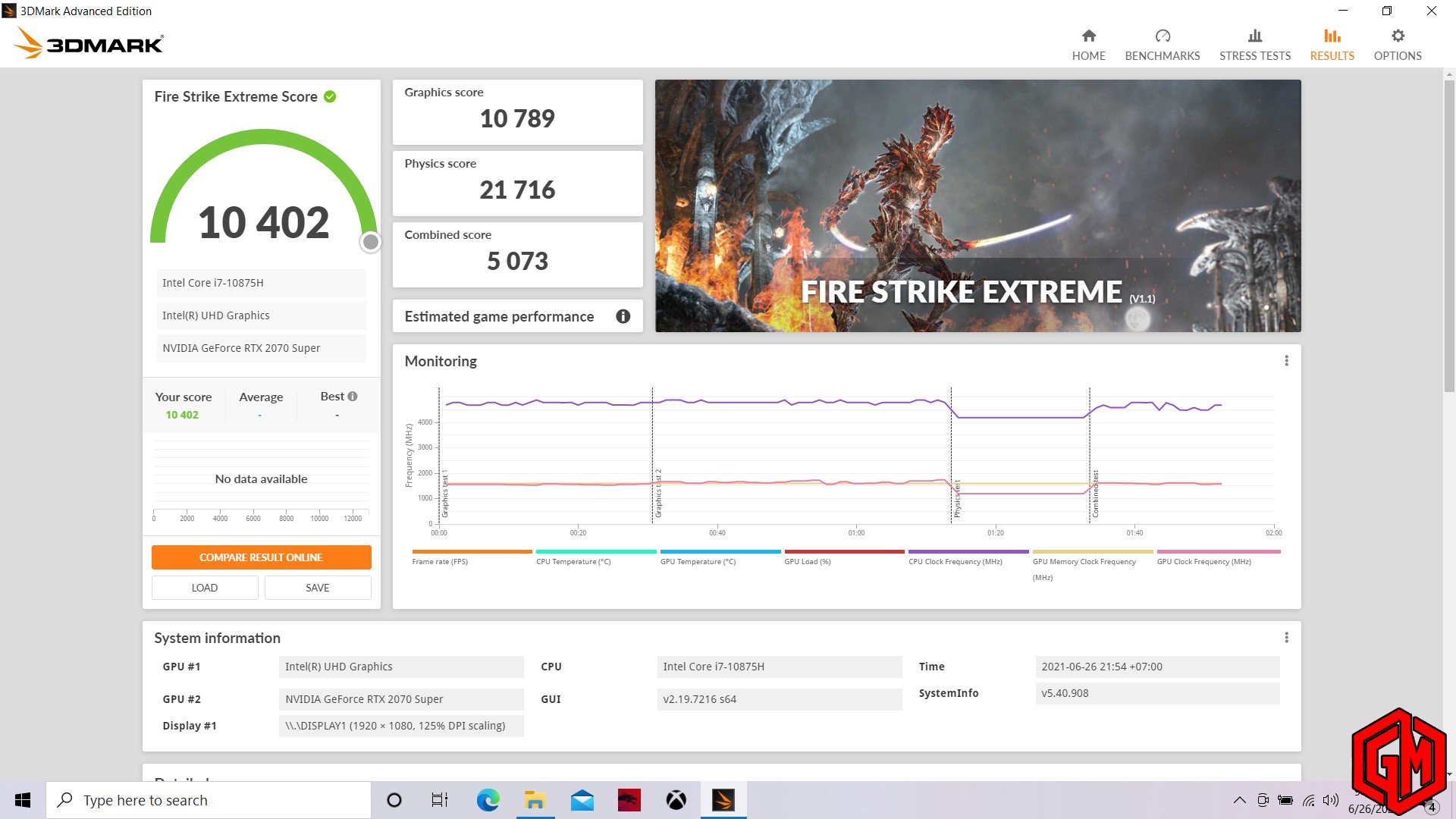Image resolution: width=1456 pixels, height=819 pixels.
Task: Toggle GPU Temperature legend series
Action: tap(720, 557)
